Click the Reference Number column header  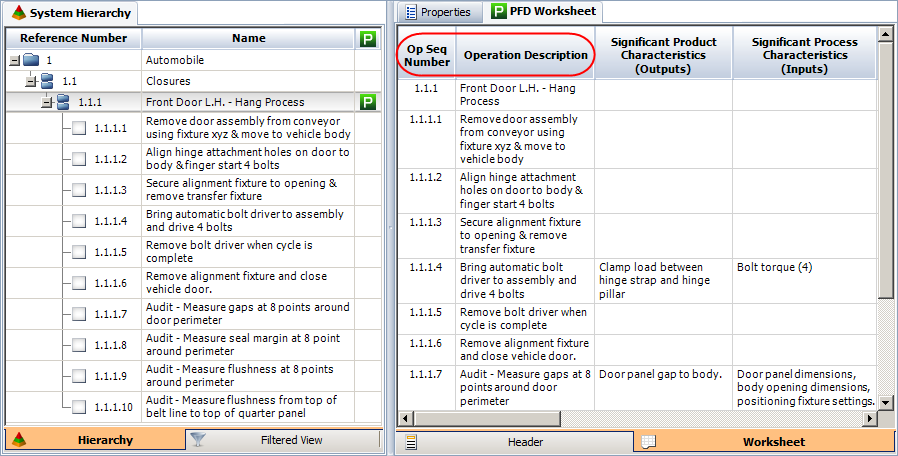[73, 38]
